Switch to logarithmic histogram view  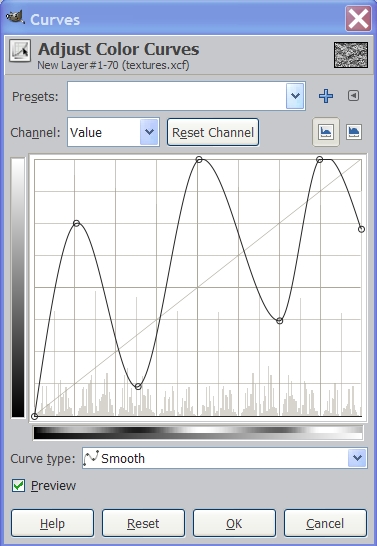(x=354, y=132)
